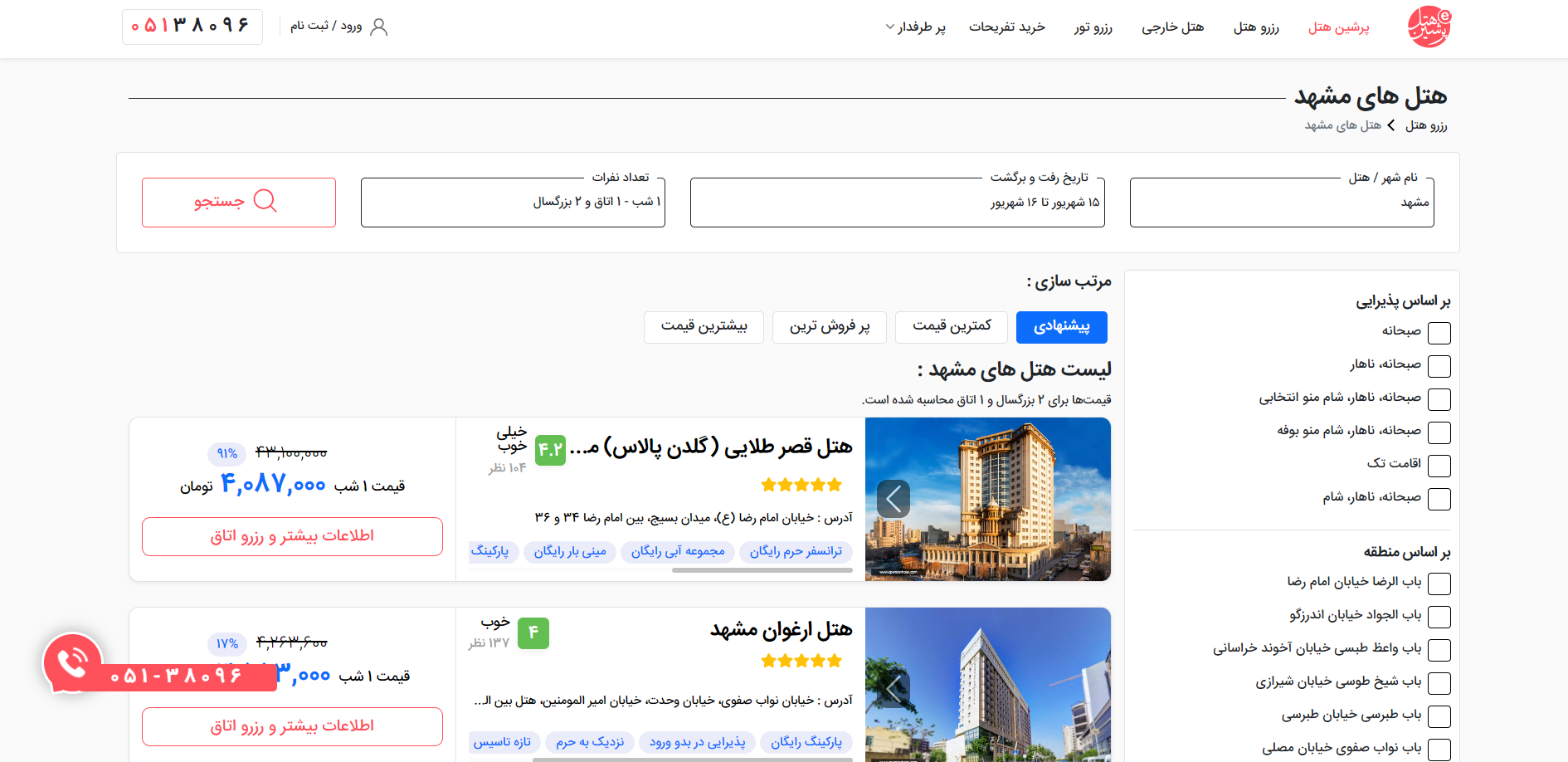Click the 17% discount badge

coord(226,643)
